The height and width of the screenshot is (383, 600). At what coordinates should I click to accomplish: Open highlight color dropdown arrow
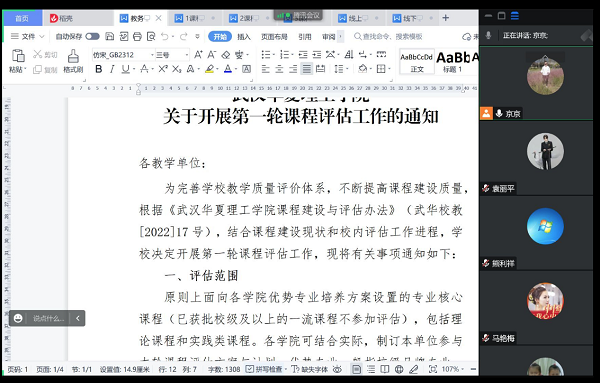(x=217, y=69)
